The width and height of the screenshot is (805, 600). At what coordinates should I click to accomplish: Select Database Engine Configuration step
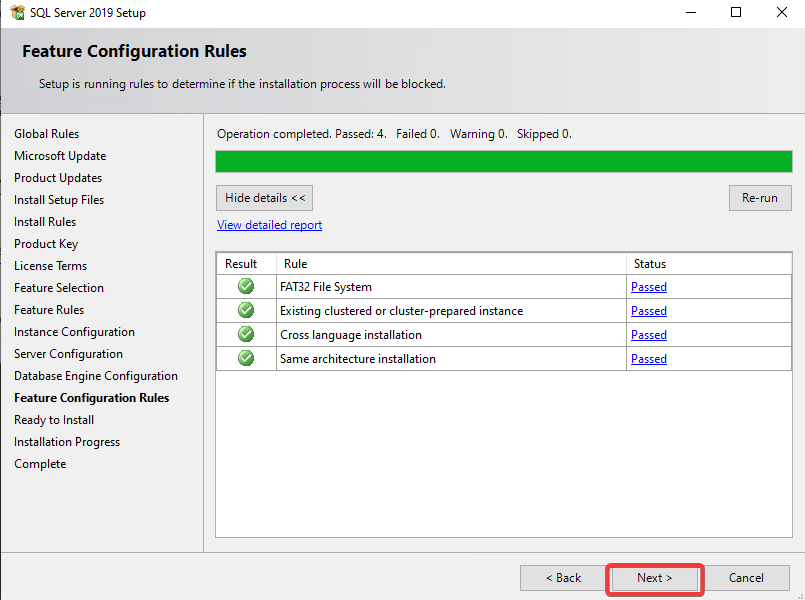pyautogui.click(x=96, y=376)
